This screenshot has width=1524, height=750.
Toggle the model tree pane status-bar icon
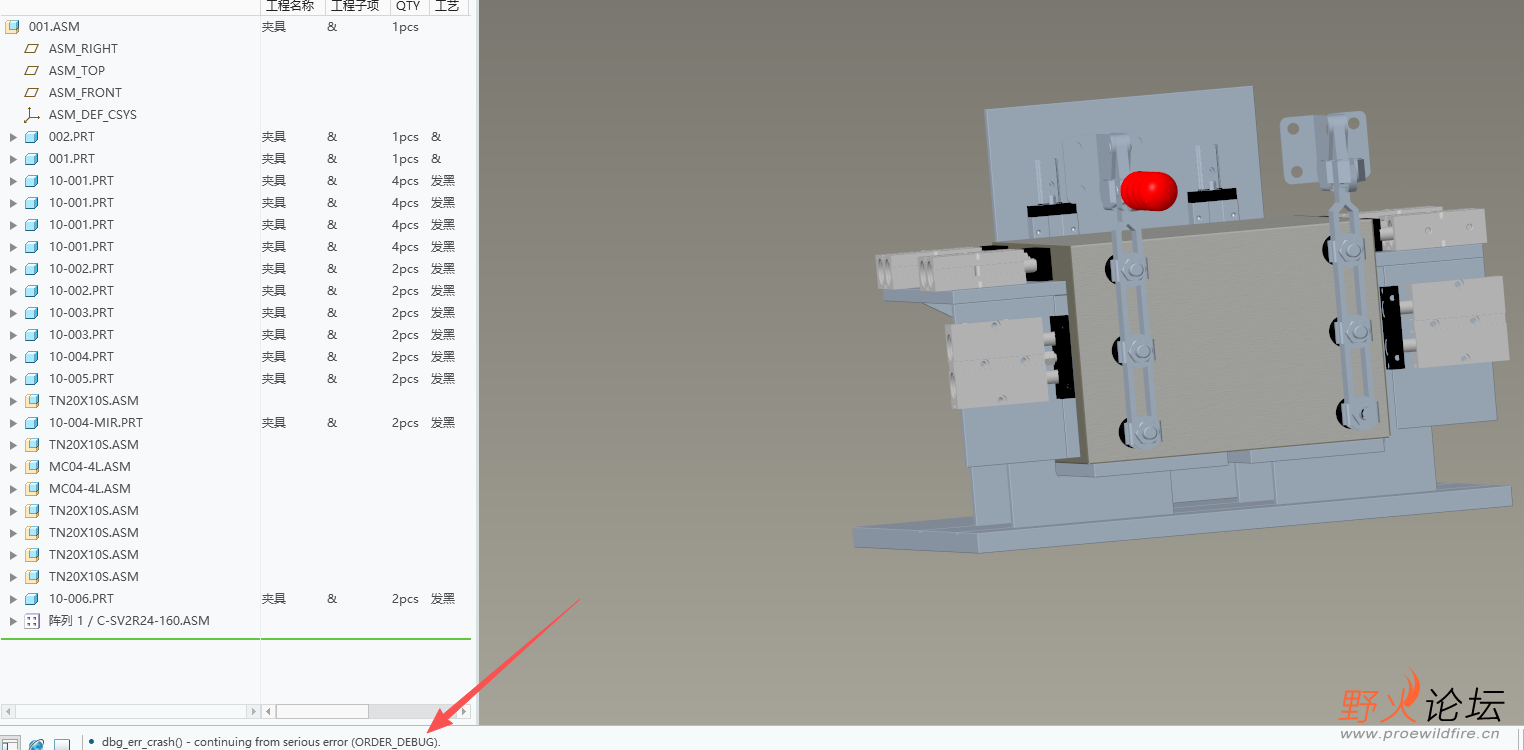pos(9,744)
